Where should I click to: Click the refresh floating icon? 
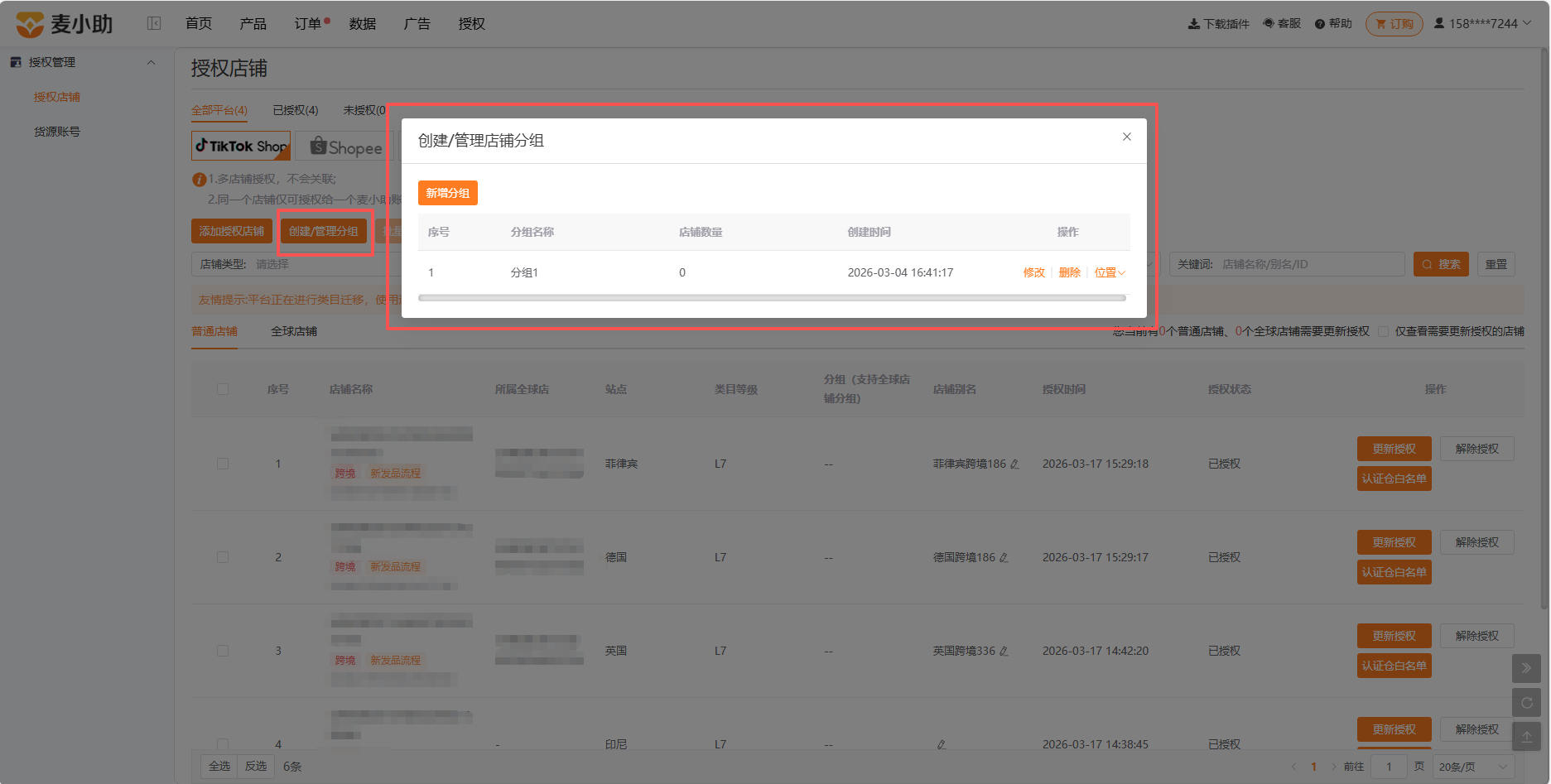click(1527, 703)
